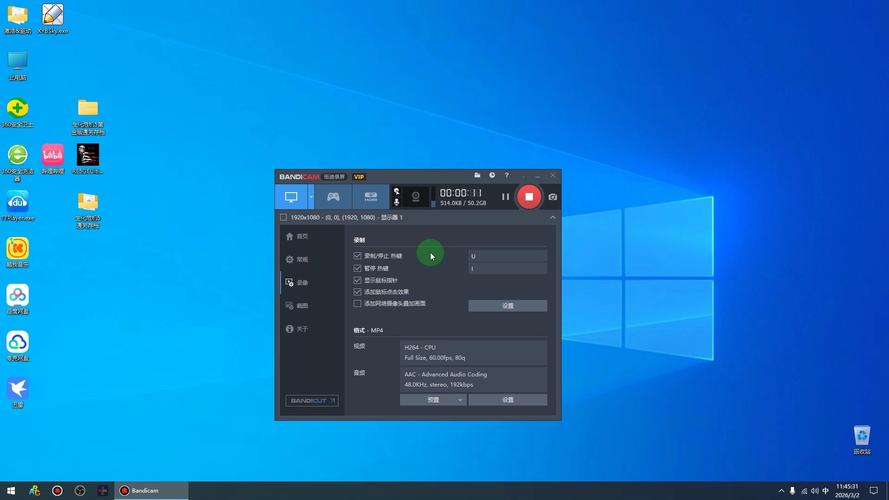Open the scheduled recording clock icon
889x500 pixels.
pyautogui.click(x=492, y=176)
